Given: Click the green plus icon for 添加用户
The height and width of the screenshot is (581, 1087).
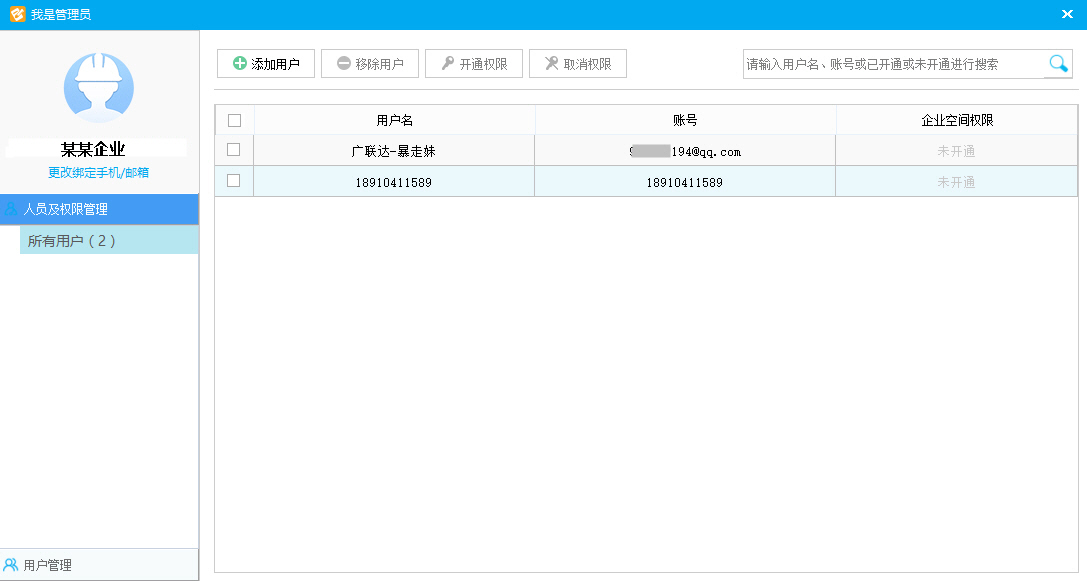Looking at the screenshot, I should click(x=240, y=64).
